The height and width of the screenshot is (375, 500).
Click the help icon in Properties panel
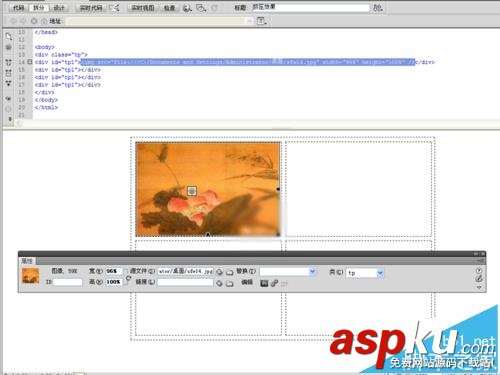click(479, 271)
